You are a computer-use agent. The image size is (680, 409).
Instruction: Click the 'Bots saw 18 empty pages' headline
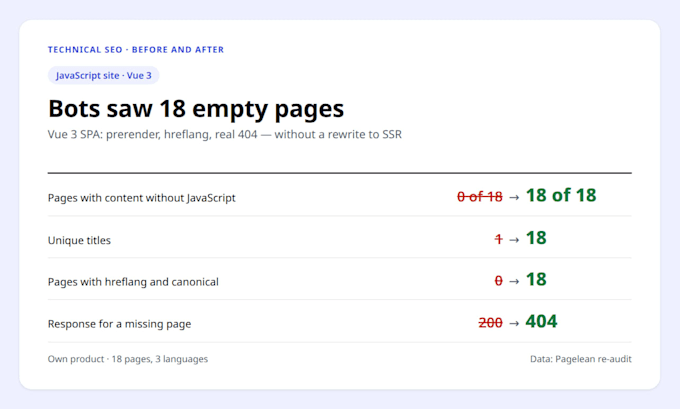click(196, 109)
